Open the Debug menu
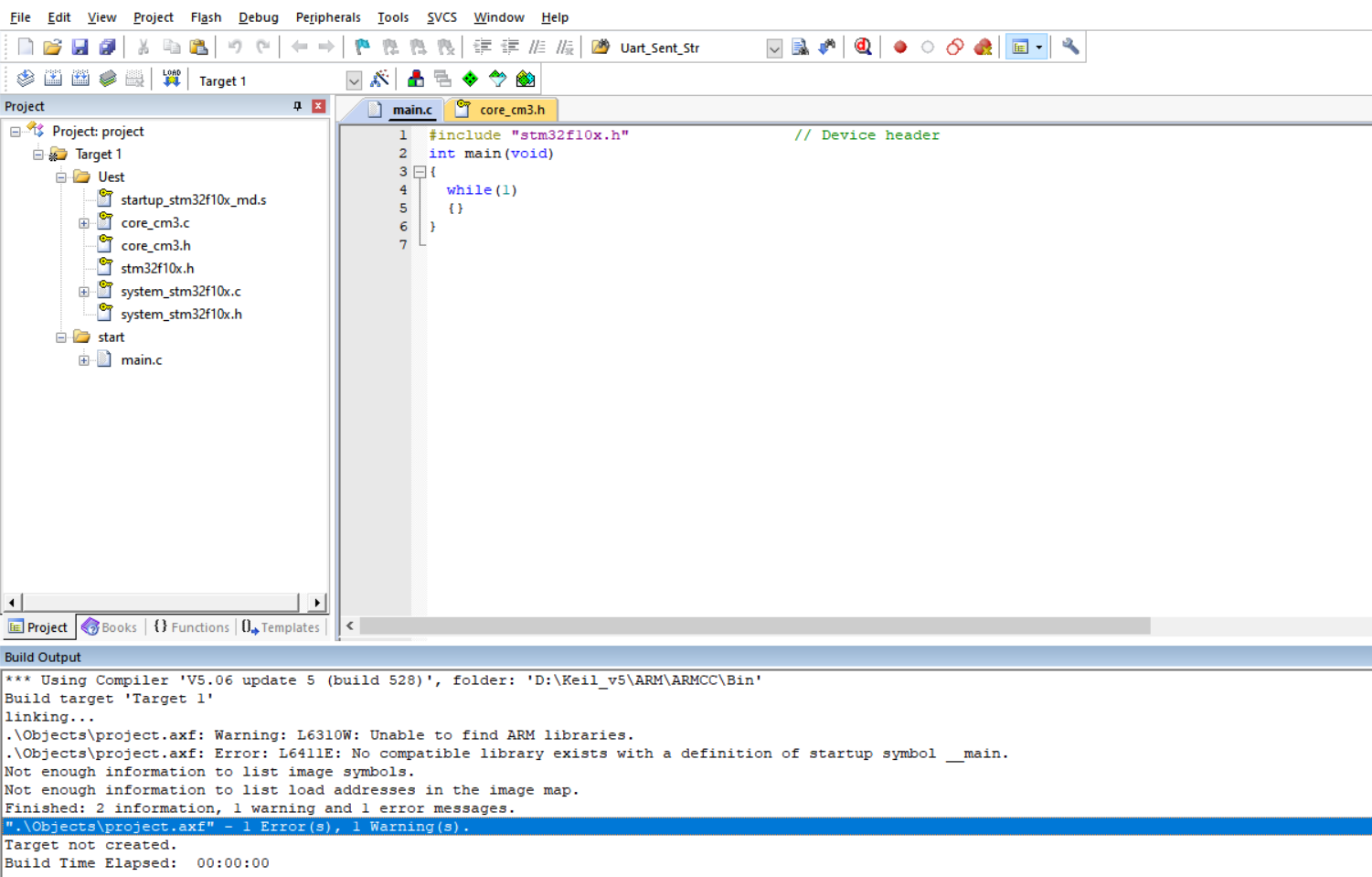Viewport: 1372px width, 877px height. pyautogui.click(x=259, y=16)
